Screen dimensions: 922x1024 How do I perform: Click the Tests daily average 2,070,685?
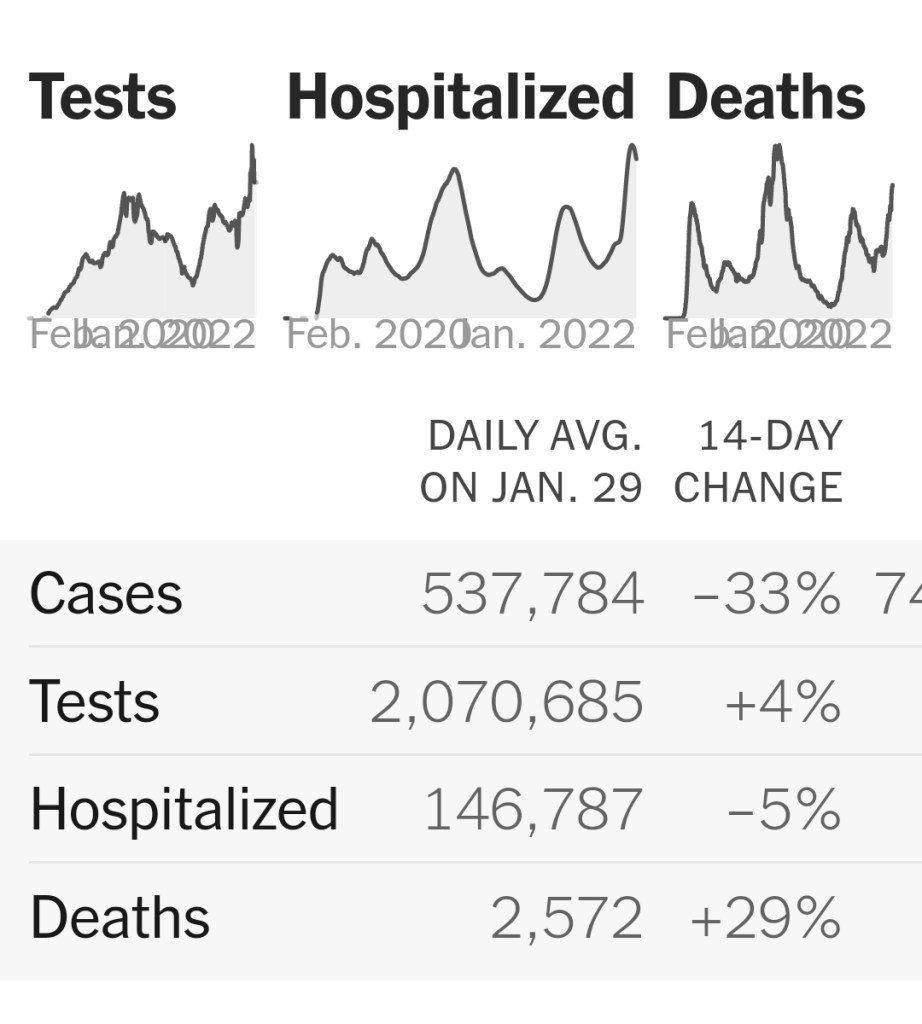tap(507, 701)
